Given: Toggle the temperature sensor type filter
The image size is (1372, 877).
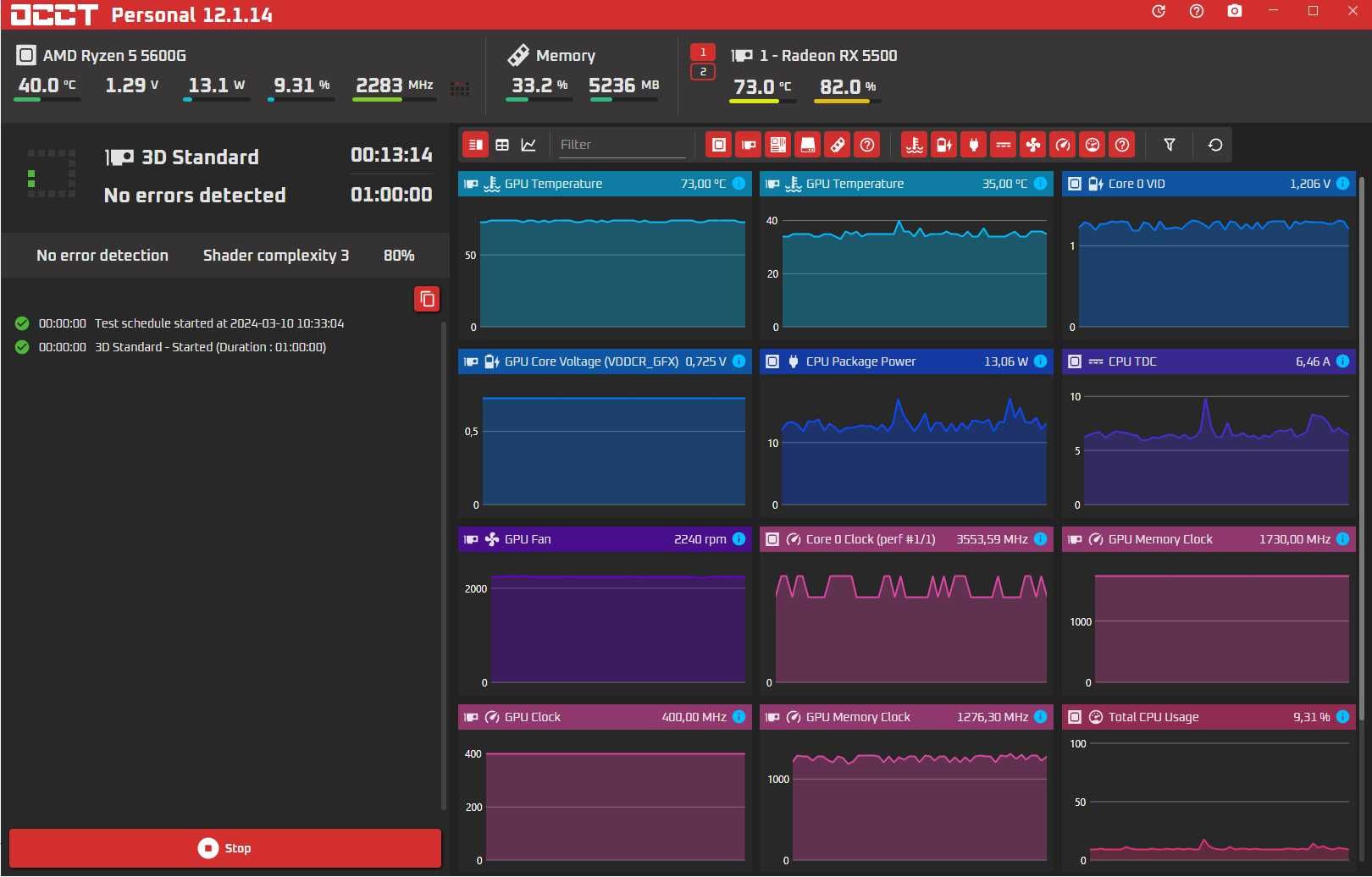Looking at the screenshot, I should 915,145.
